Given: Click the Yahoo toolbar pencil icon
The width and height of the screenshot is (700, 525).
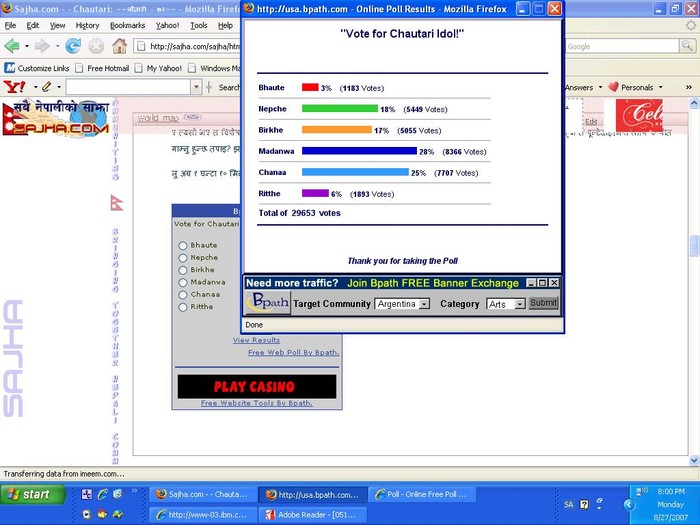Looking at the screenshot, I should tap(46, 87).
